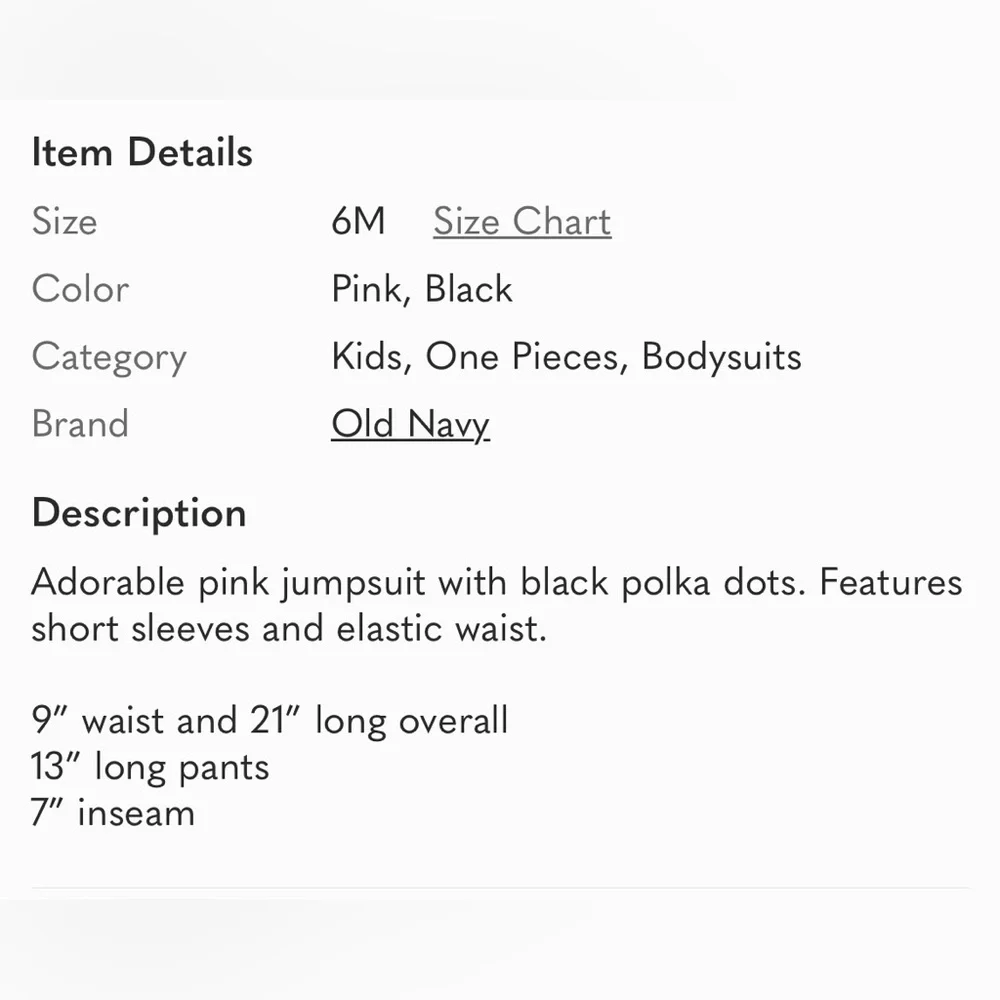The height and width of the screenshot is (1000, 1000).
Task: Click the Adorable pink jumpsuit description line
Action: point(497,583)
